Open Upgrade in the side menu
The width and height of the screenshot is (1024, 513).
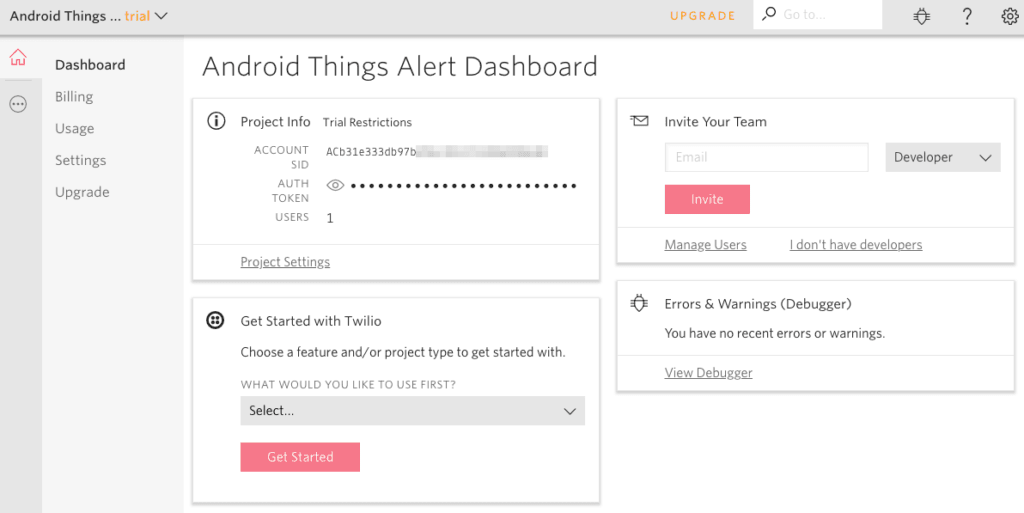(82, 192)
